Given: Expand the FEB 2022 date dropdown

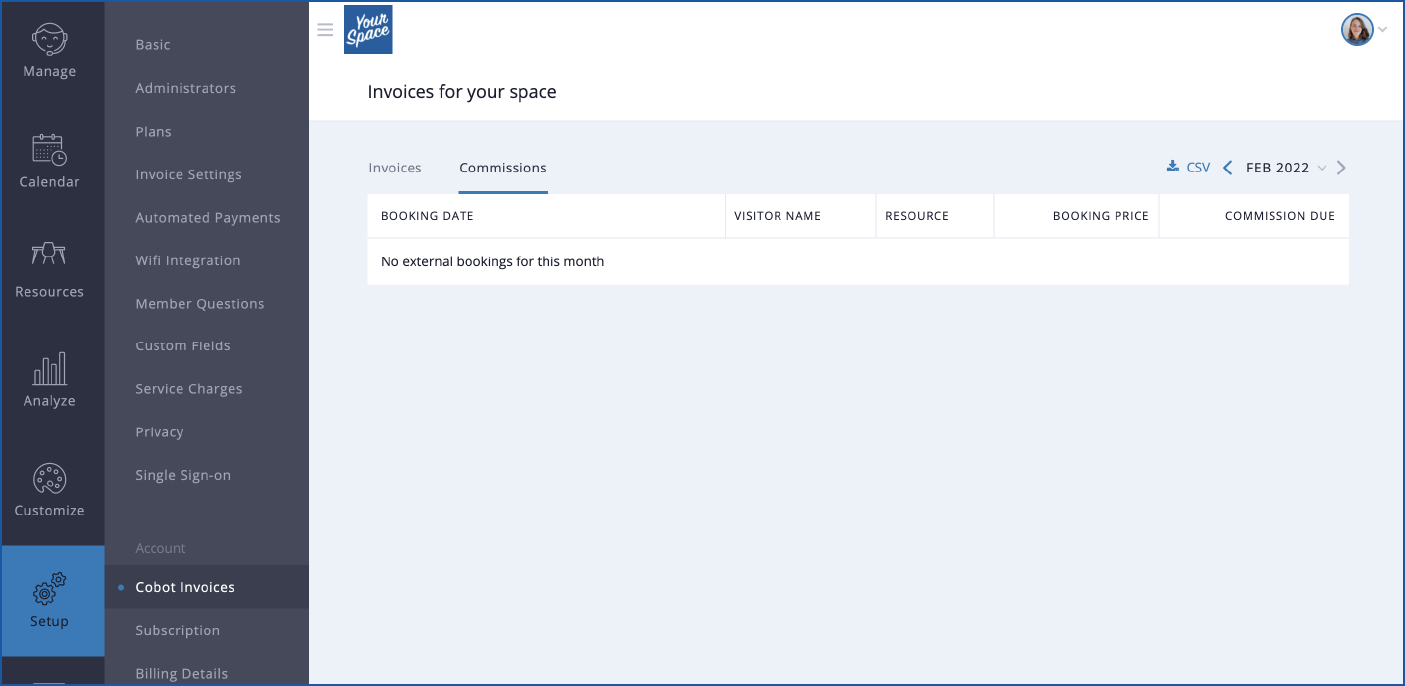Looking at the screenshot, I should (1322, 168).
